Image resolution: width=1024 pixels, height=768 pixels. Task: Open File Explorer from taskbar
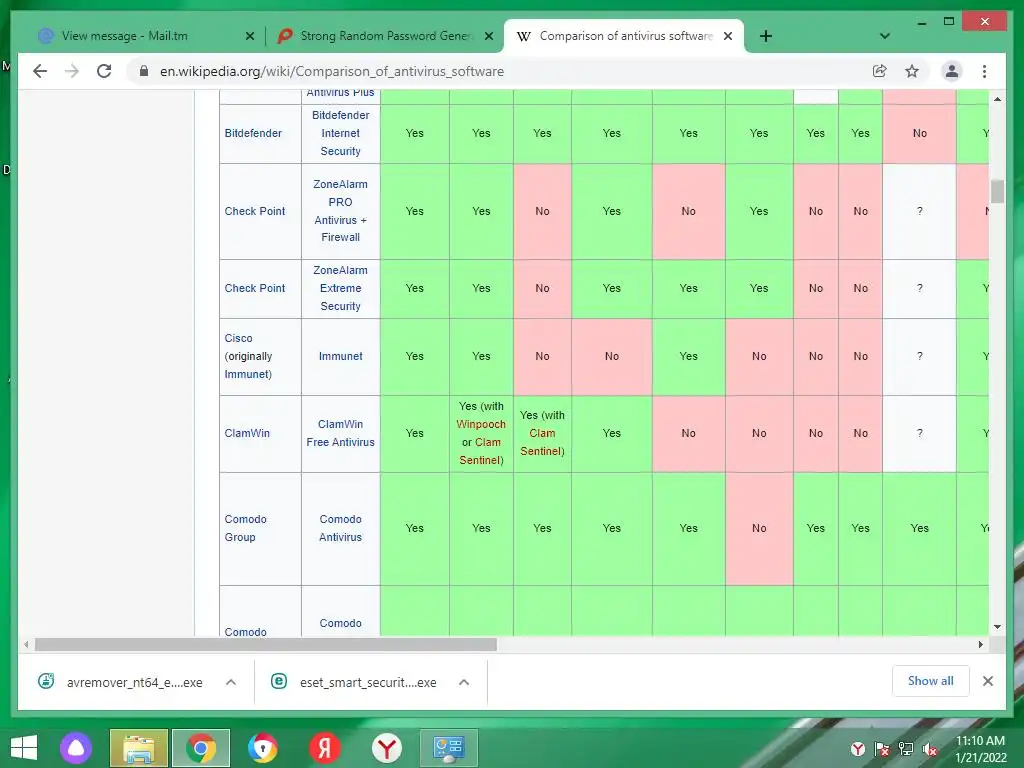tap(139, 748)
